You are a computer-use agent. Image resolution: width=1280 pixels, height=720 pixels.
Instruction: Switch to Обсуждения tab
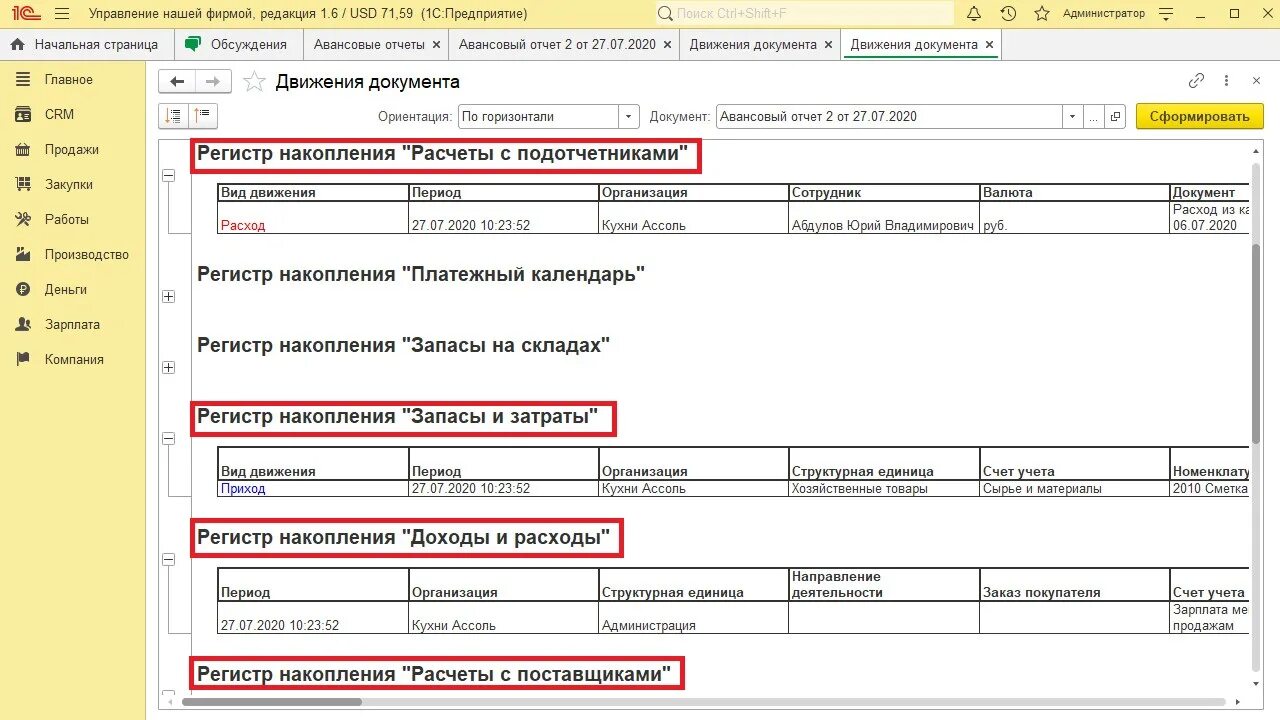coord(238,44)
